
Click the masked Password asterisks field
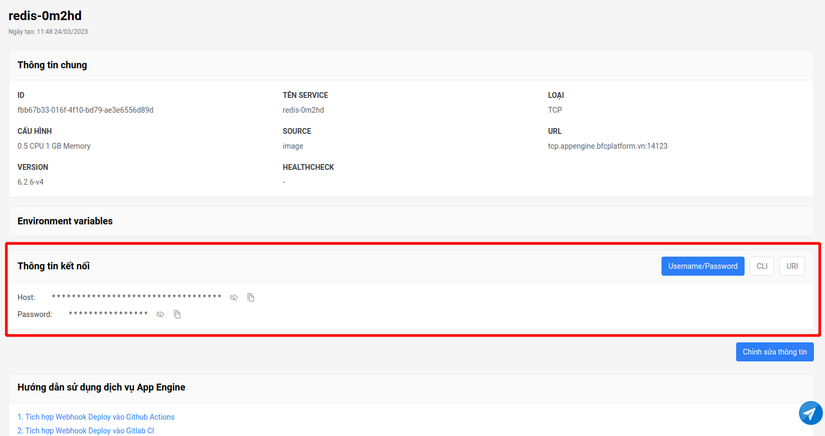point(108,314)
